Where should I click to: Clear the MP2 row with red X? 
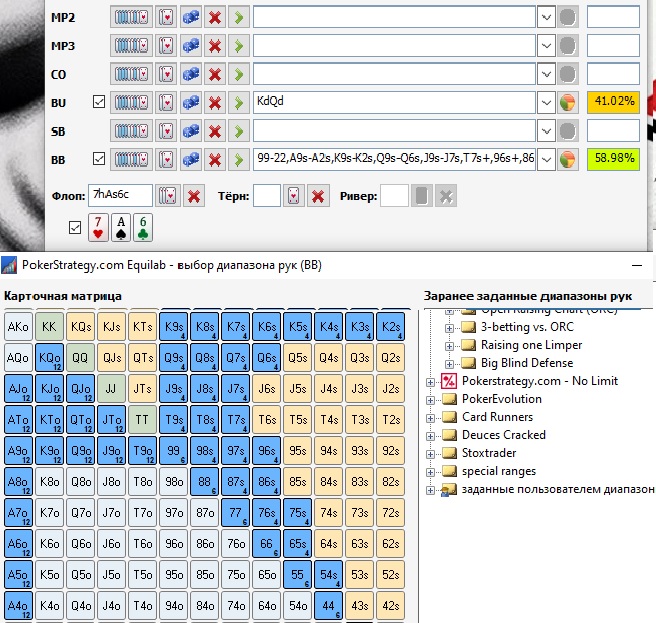click(x=215, y=18)
